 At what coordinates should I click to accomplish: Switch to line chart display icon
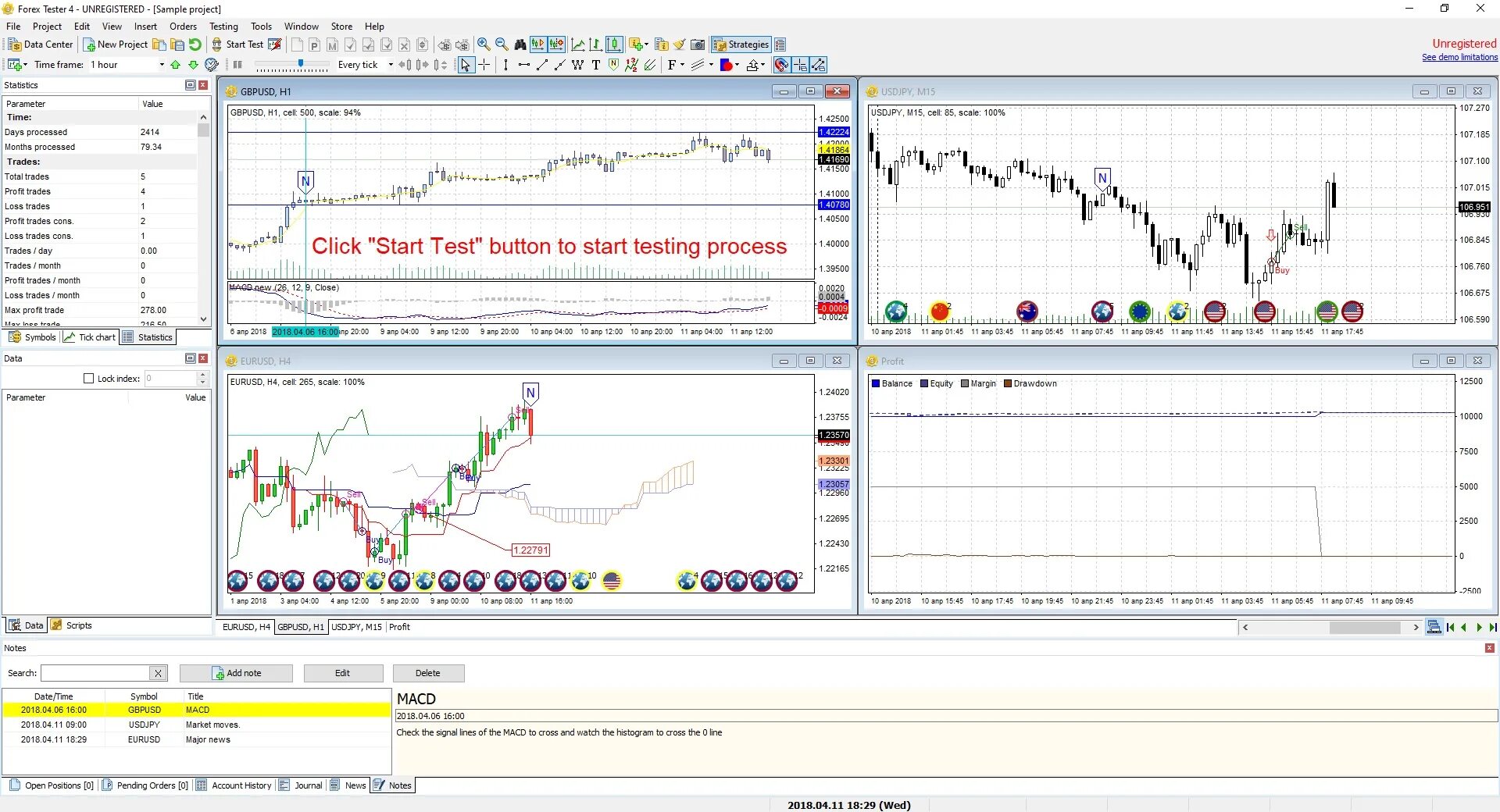pos(578,45)
